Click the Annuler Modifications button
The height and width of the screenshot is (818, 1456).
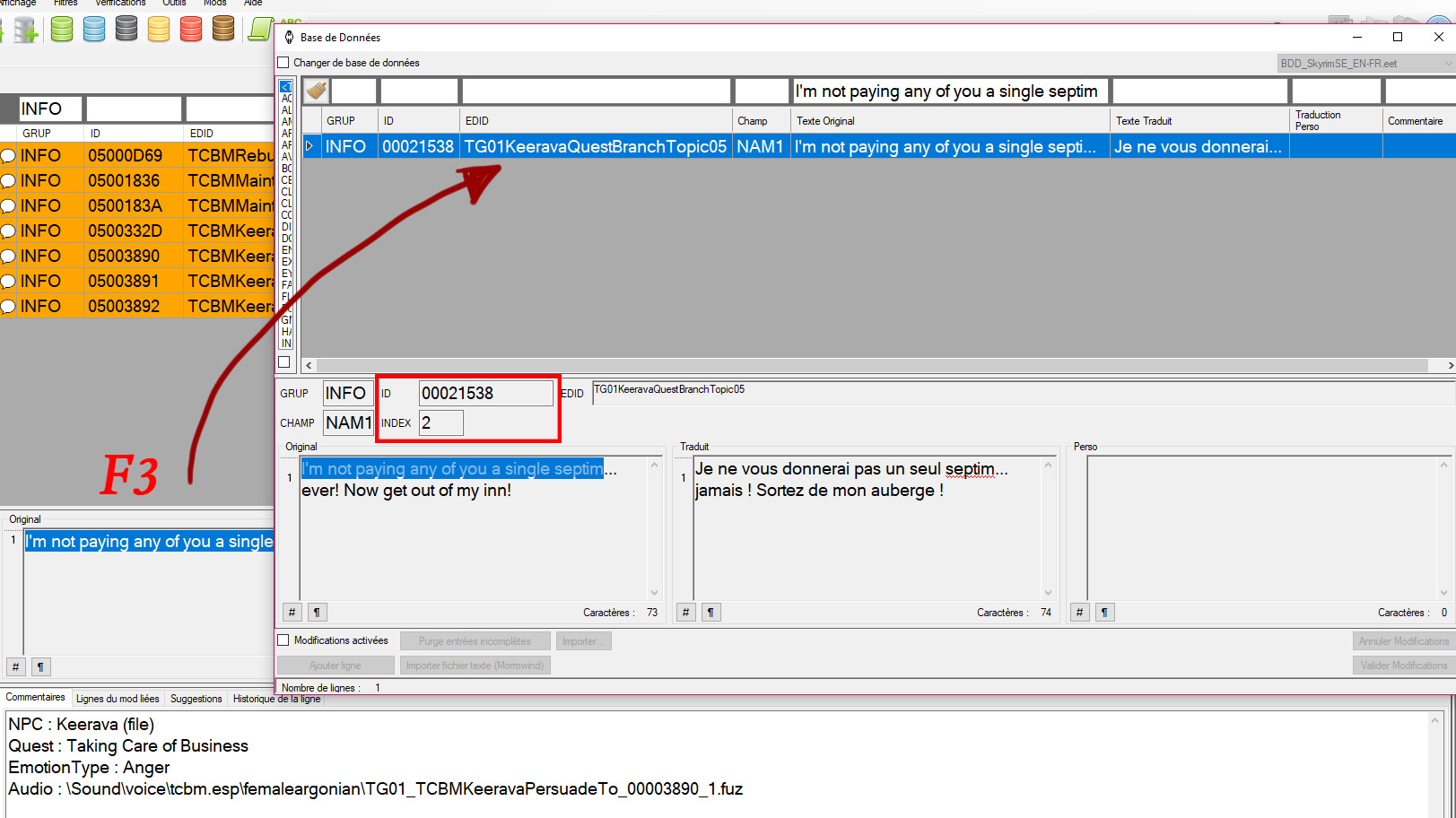(1403, 641)
